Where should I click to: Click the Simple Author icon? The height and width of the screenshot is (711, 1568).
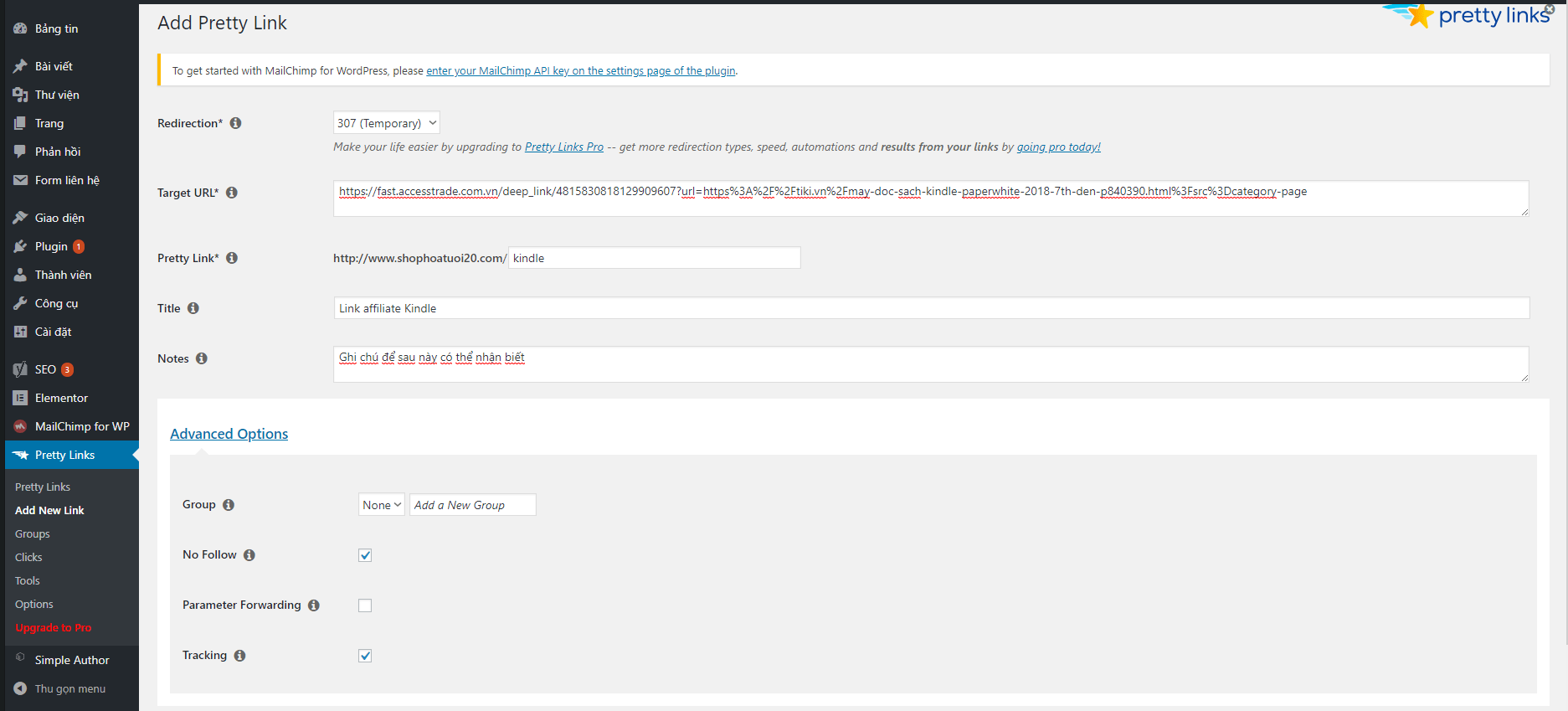point(20,657)
